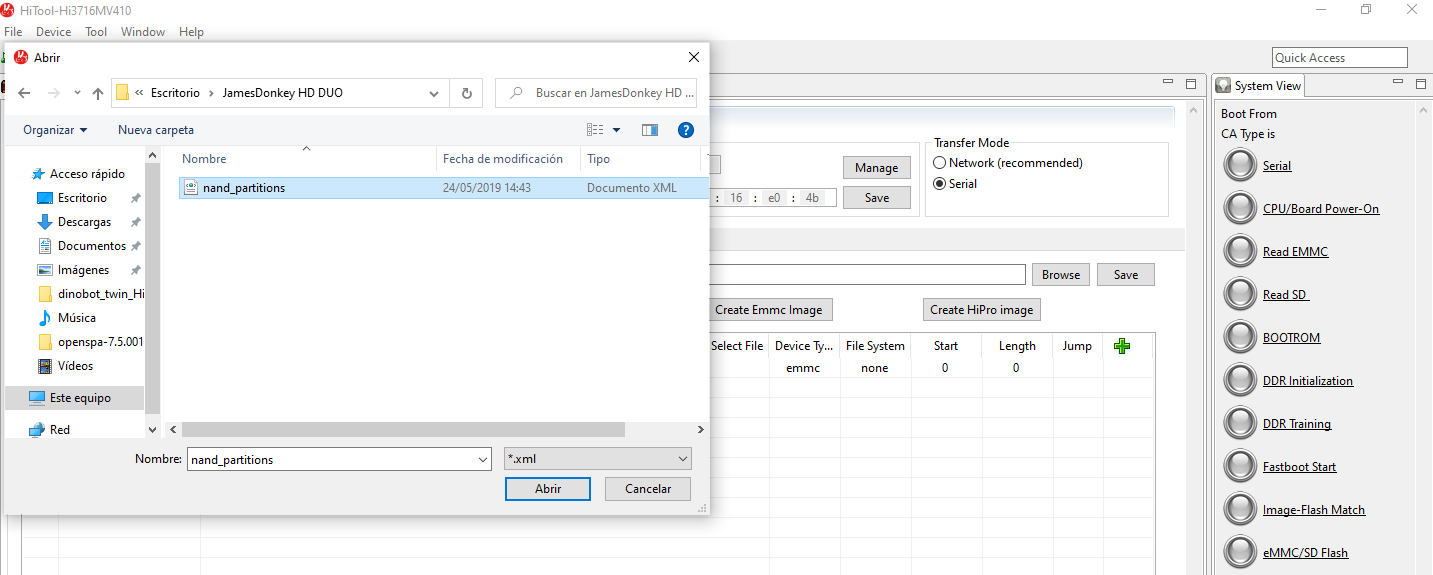This screenshot has height=575, width=1433.
Task: Click the DDR Training round indicator
Action: coord(1240,424)
